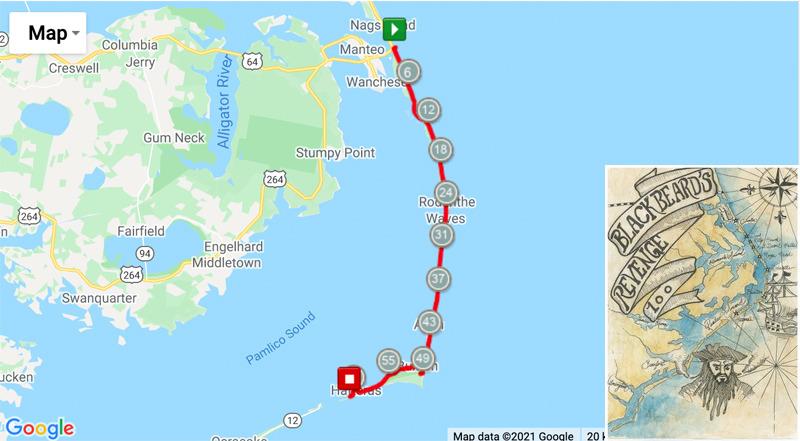Select the mile 55 route marker
Screen dimensions: 800x441
pyautogui.click(x=388, y=361)
